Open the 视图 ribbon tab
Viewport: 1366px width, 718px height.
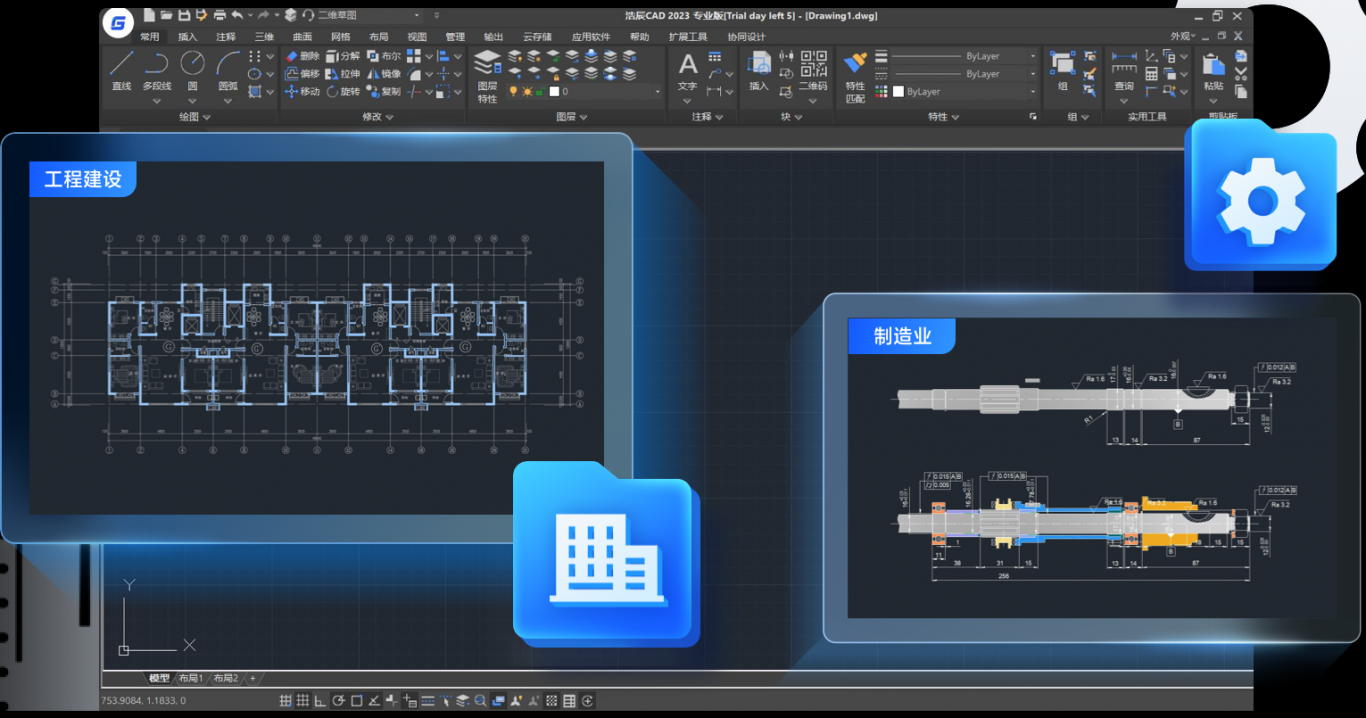pos(417,37)
